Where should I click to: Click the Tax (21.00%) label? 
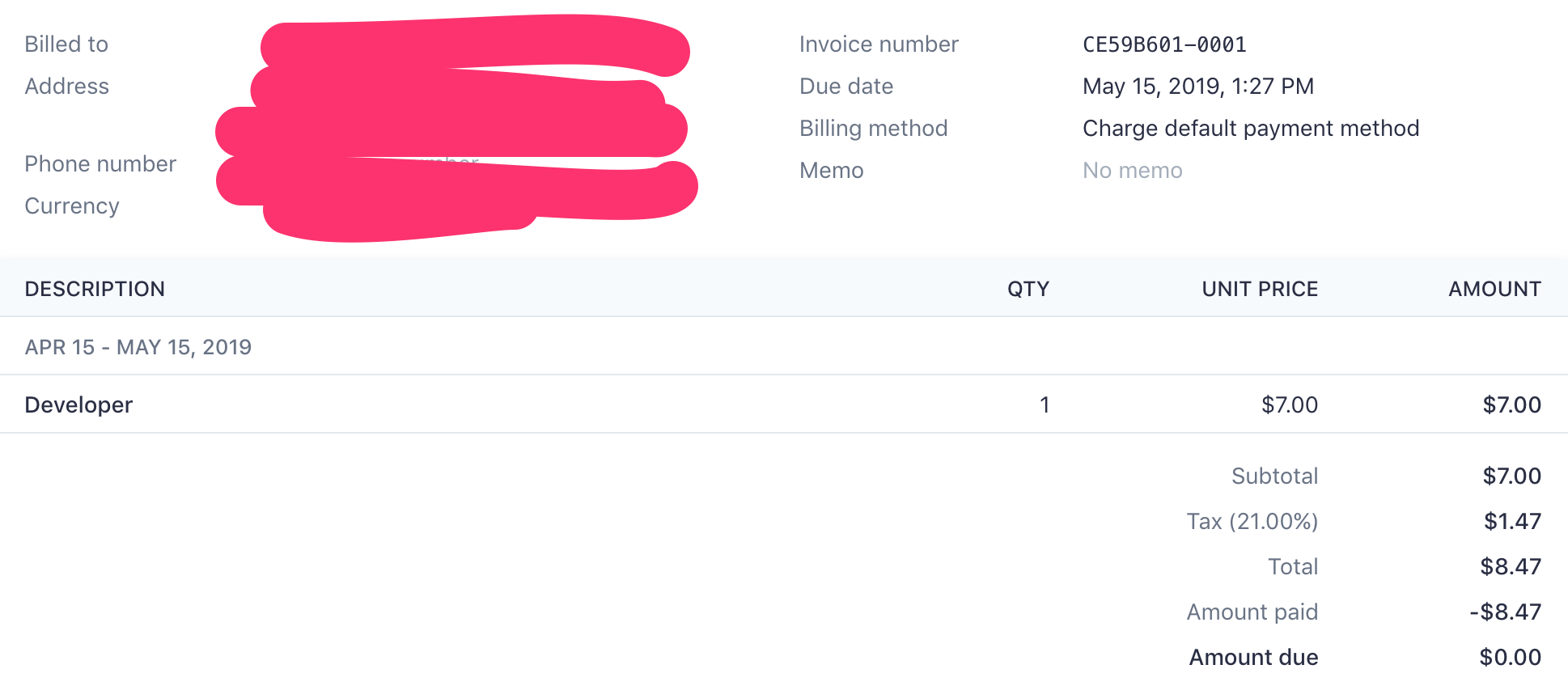pyautogui.click(x=1252, y=521)
